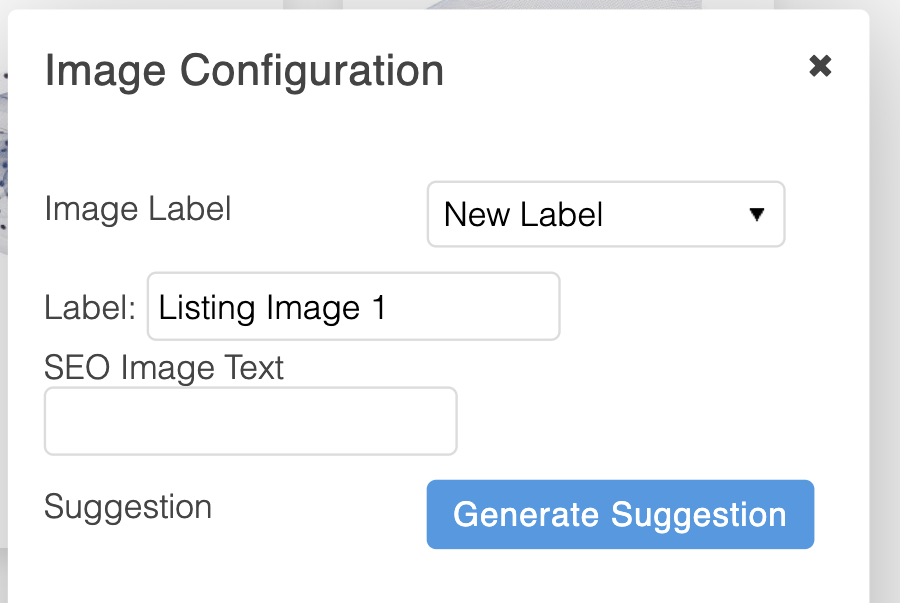Click the Image Configuration heading
The height and width of the screenshot is (603, 900).
244,72
